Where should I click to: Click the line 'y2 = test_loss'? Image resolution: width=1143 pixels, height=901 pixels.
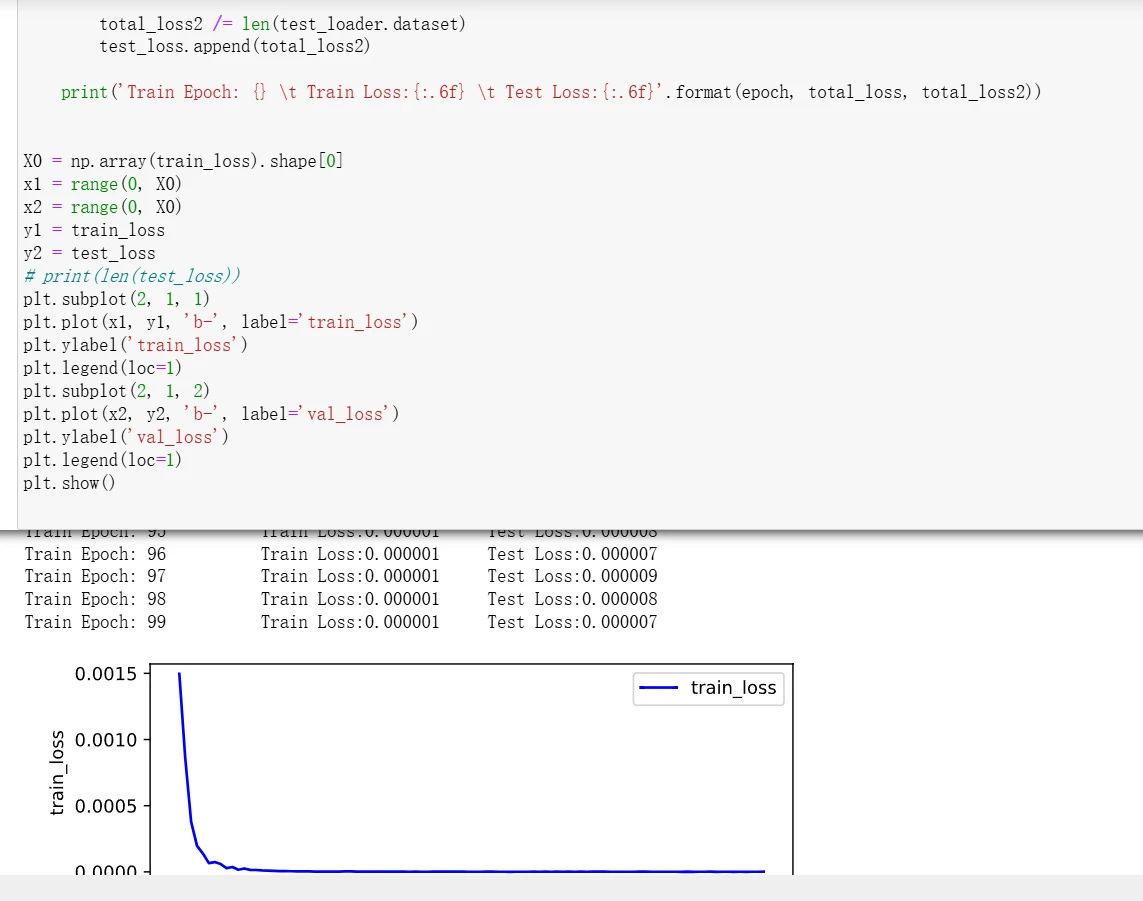click(x=89, y=254)
